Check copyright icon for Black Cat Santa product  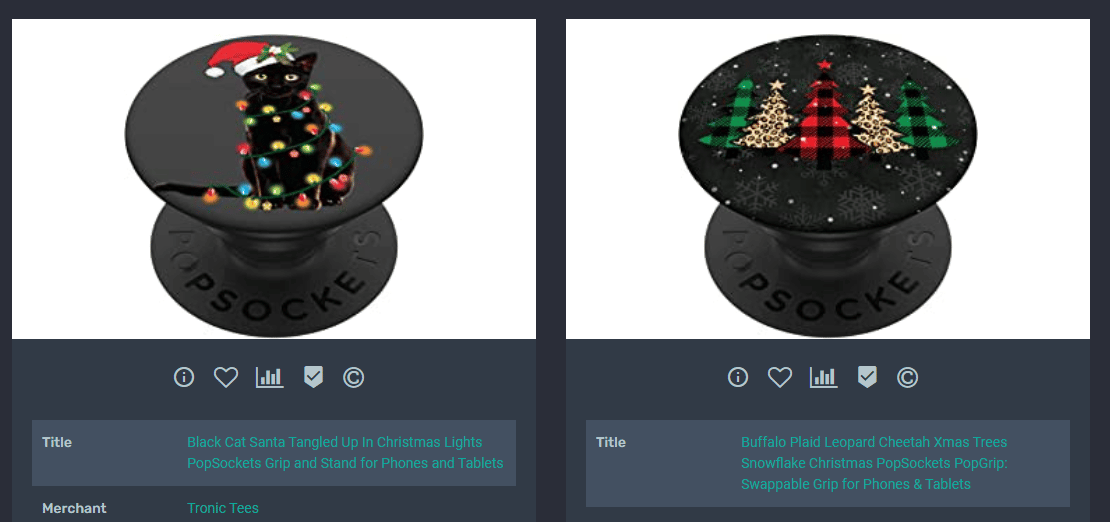(x=353, y=378)
